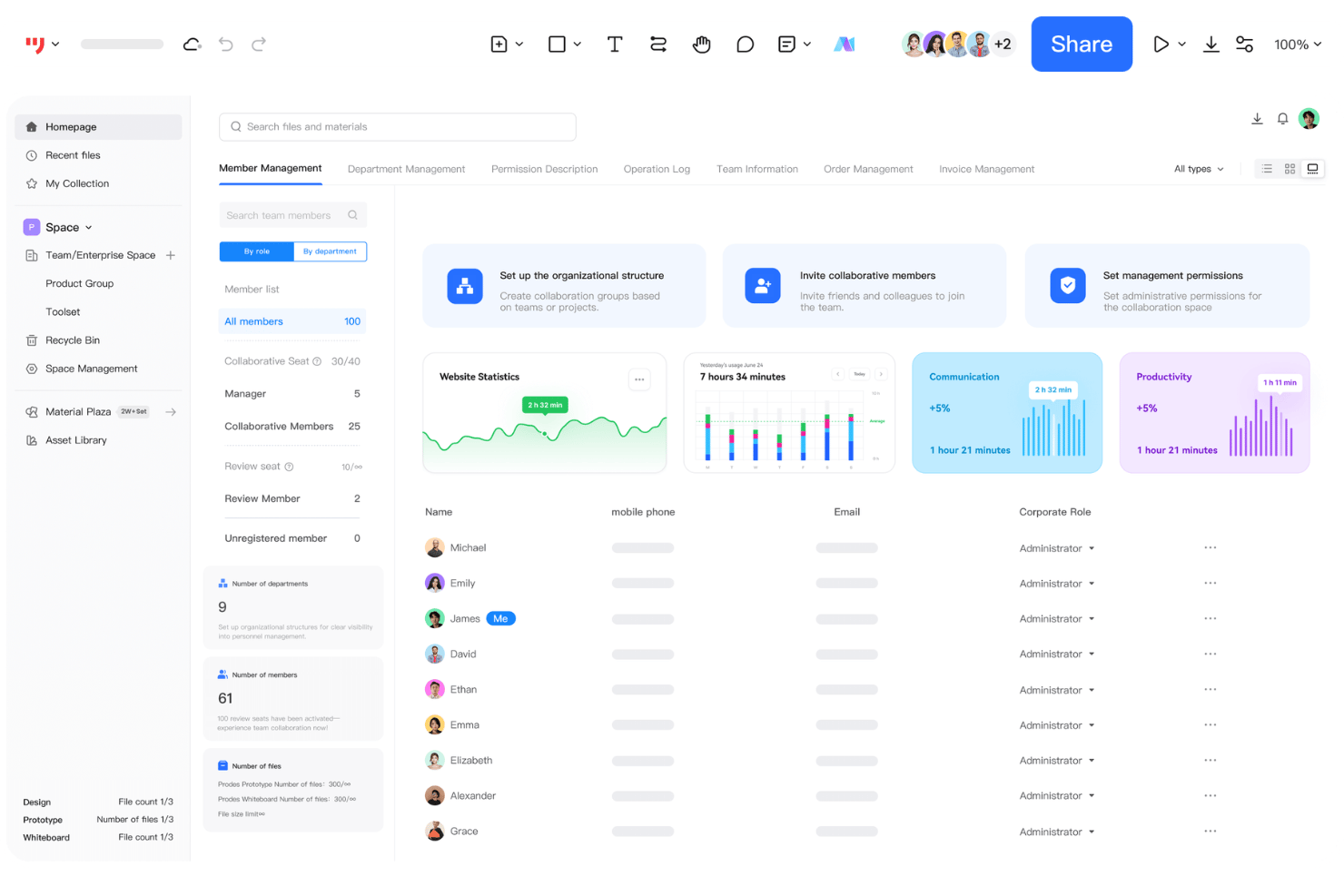Click the 2 h 32 min chart marker
This screenshot has height=896, width=1344.
pyautogui.click(x=545, y=405)
